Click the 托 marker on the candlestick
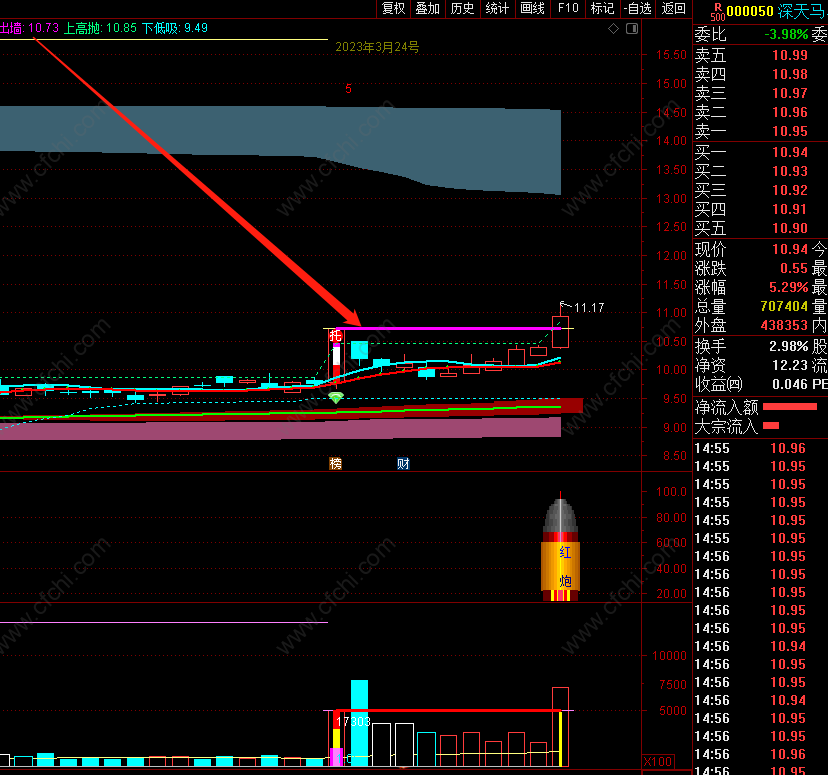 335,336
